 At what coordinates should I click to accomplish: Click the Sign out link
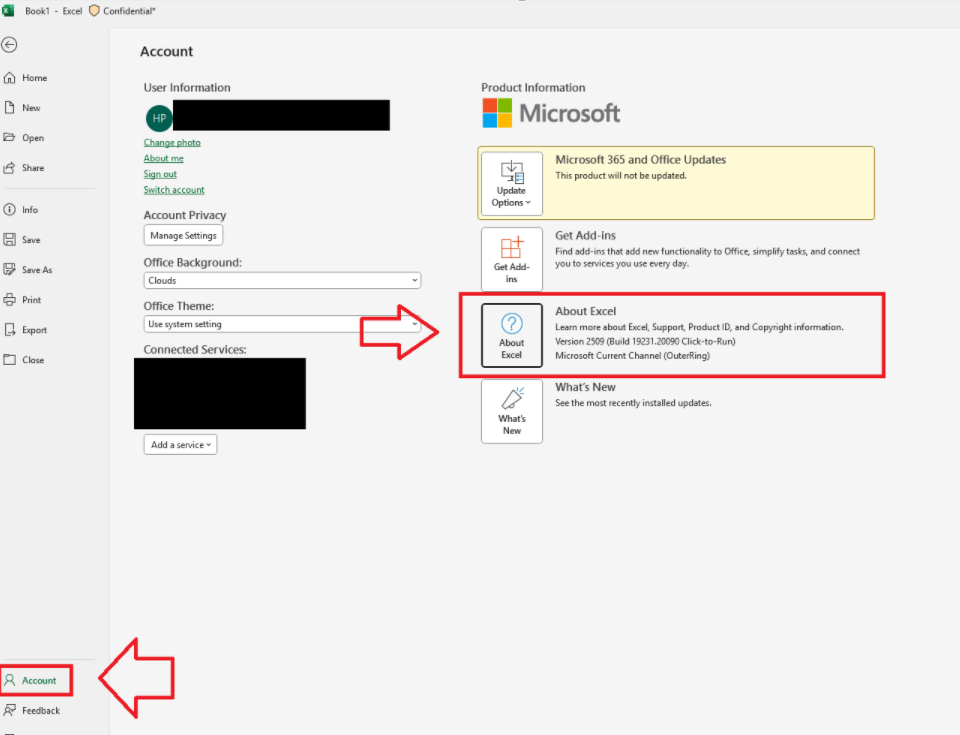(160, 174)
